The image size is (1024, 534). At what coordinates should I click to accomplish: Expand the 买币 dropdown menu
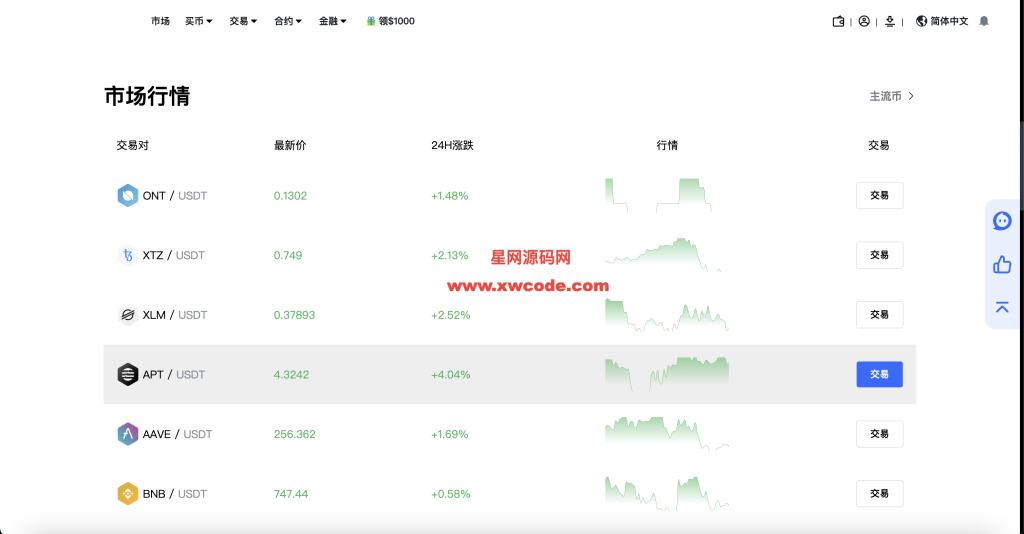198,21
